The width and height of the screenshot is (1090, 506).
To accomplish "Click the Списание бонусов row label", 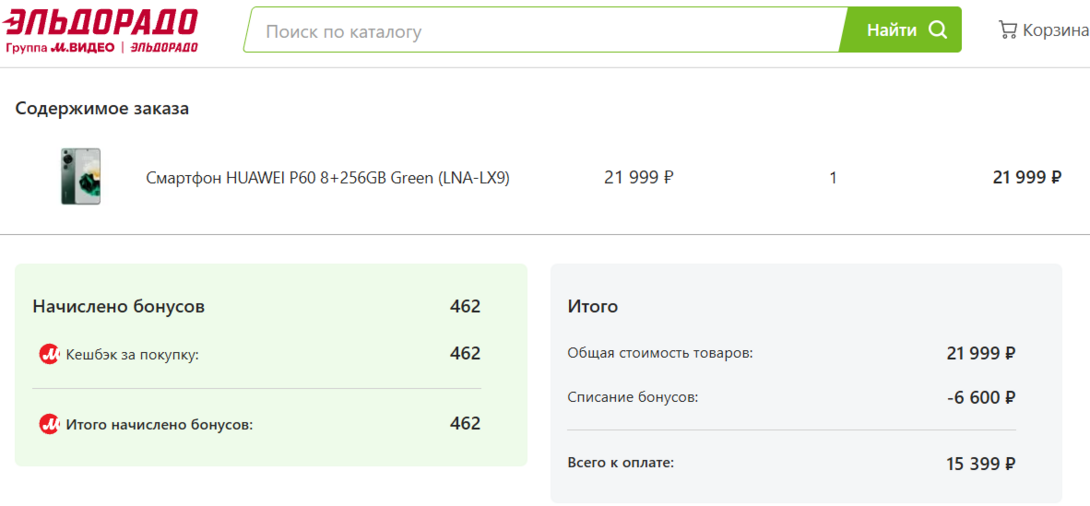I will [632, 397].
